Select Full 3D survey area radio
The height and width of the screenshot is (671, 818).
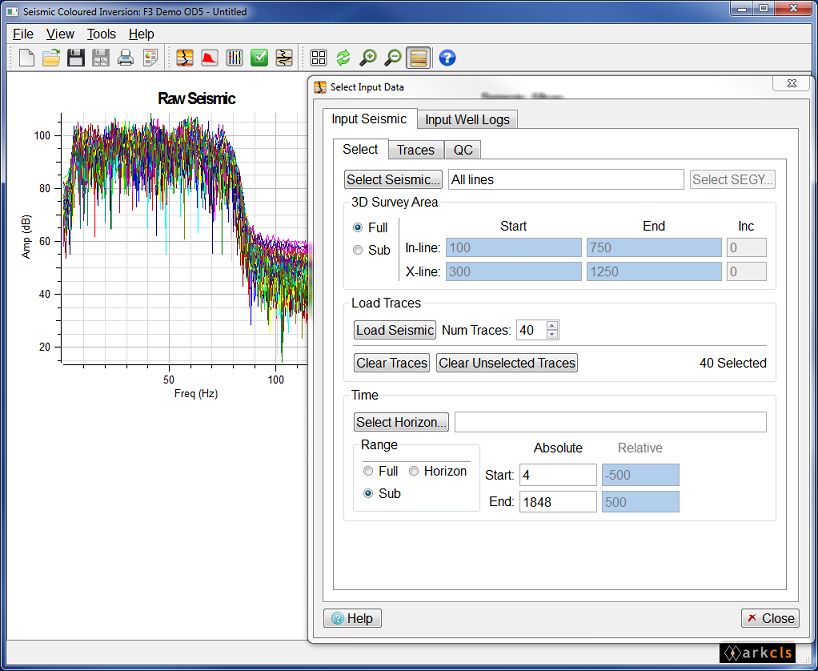(358, 227)
